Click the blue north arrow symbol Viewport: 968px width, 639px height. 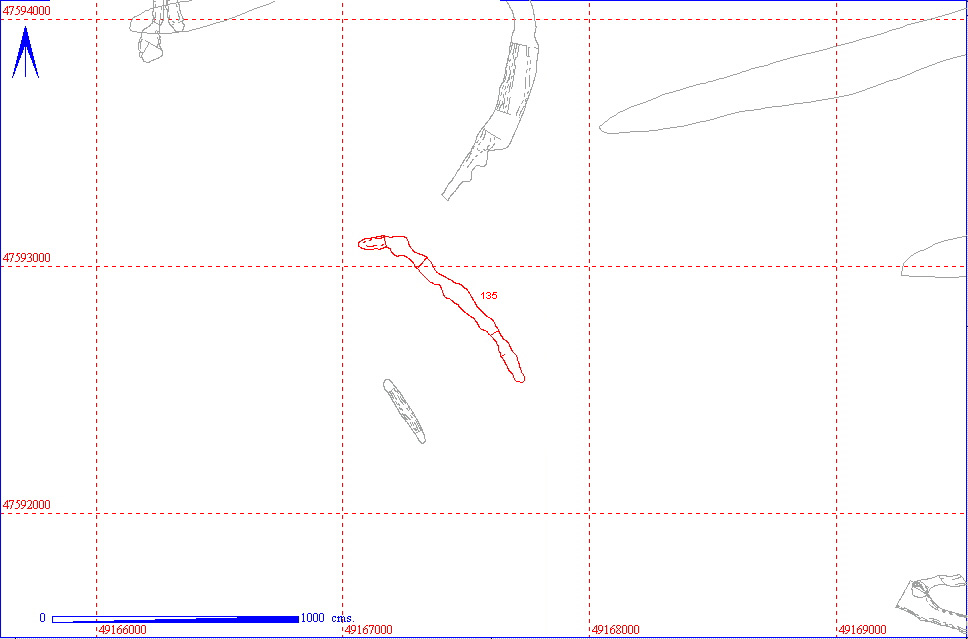(25, 52)
